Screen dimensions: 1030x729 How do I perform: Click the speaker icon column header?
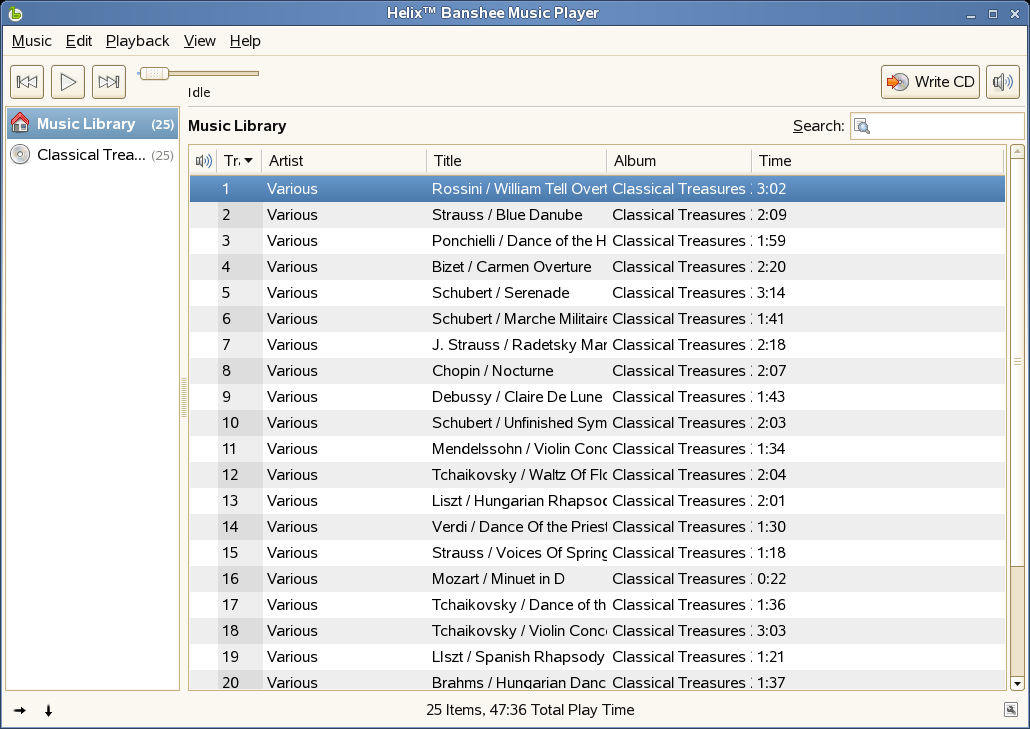click(x=204, y=161)
